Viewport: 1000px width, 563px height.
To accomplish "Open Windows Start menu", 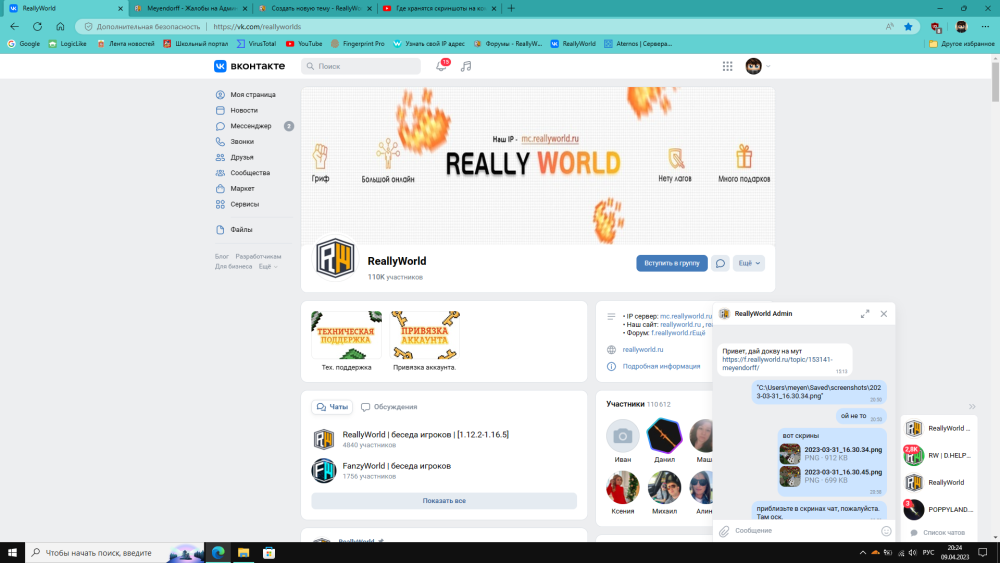I will point(12,553).
